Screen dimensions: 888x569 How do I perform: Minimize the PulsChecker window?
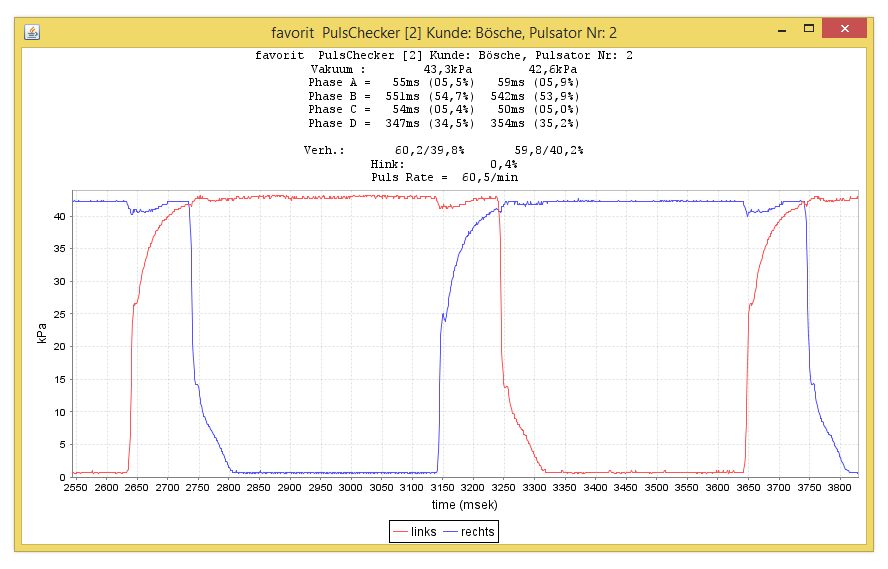point(782,30)
